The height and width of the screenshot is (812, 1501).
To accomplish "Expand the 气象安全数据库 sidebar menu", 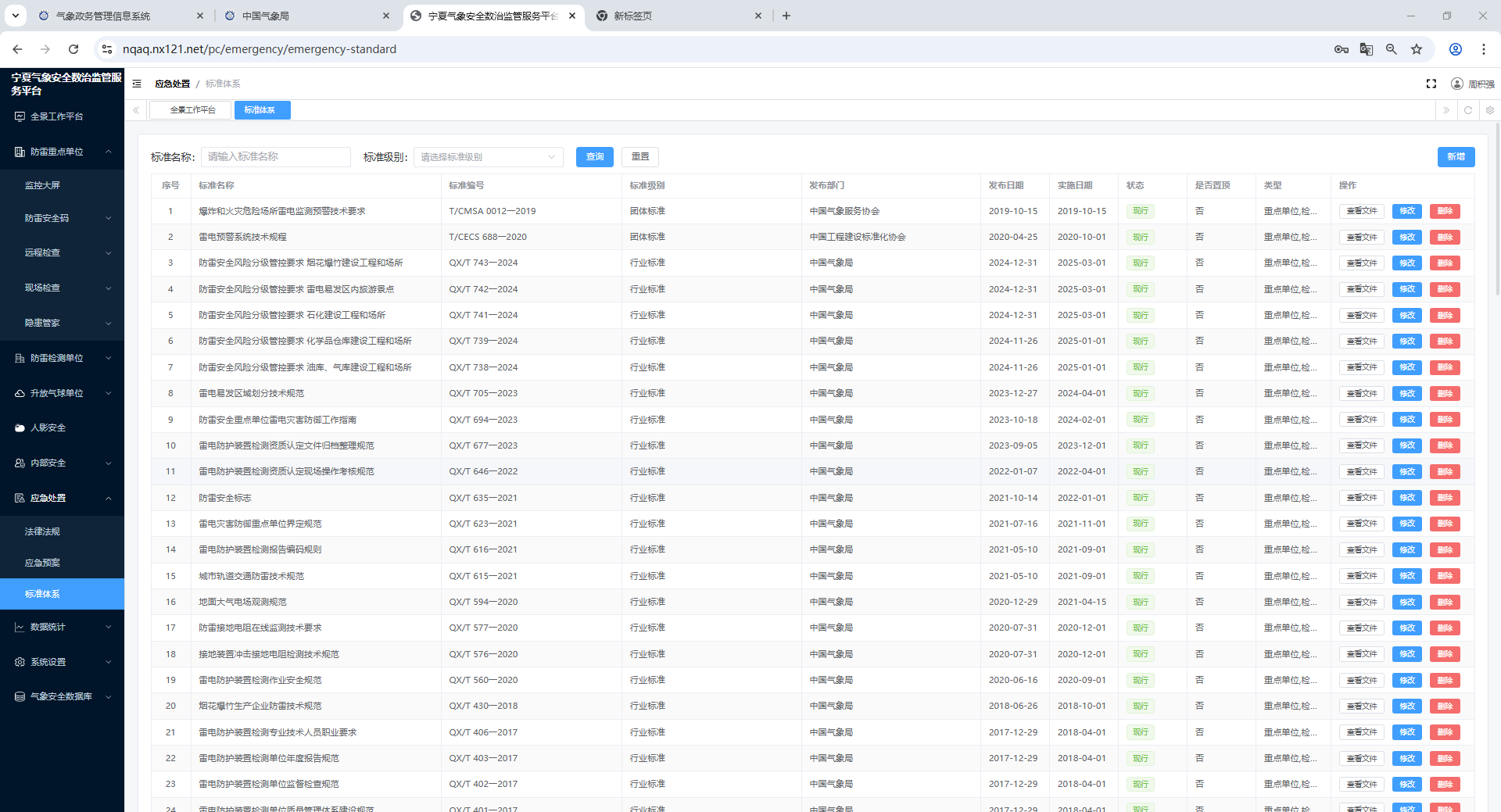I will pyautogui.click(x=63, y=696).
